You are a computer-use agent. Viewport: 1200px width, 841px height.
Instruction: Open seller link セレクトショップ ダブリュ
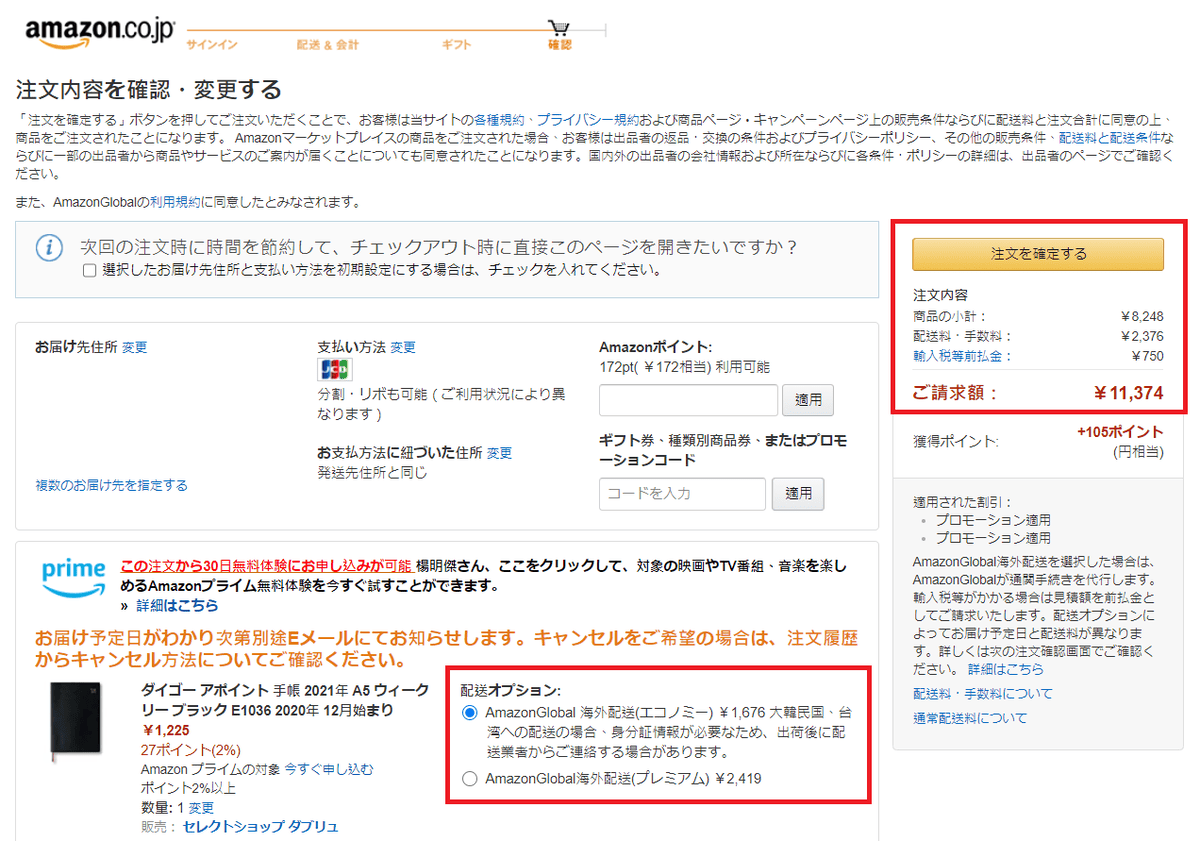pos(260,826)
